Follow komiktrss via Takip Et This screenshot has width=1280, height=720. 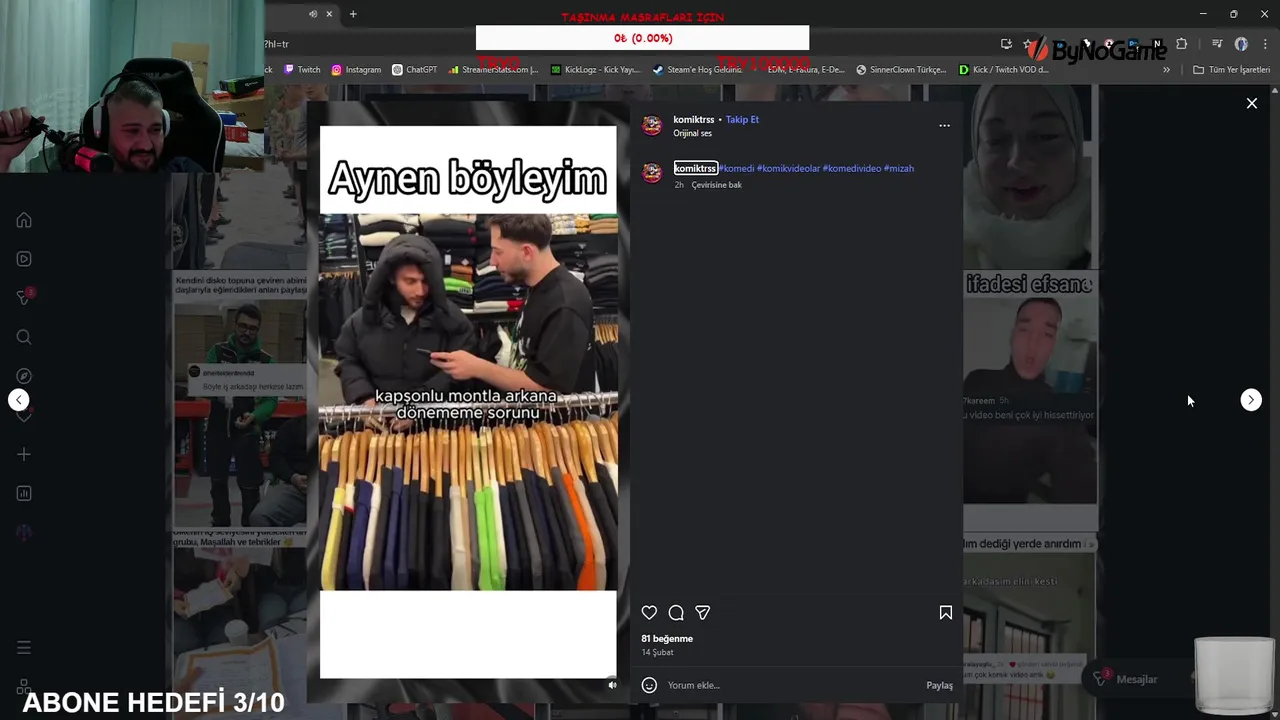click(x=742, y=119)
